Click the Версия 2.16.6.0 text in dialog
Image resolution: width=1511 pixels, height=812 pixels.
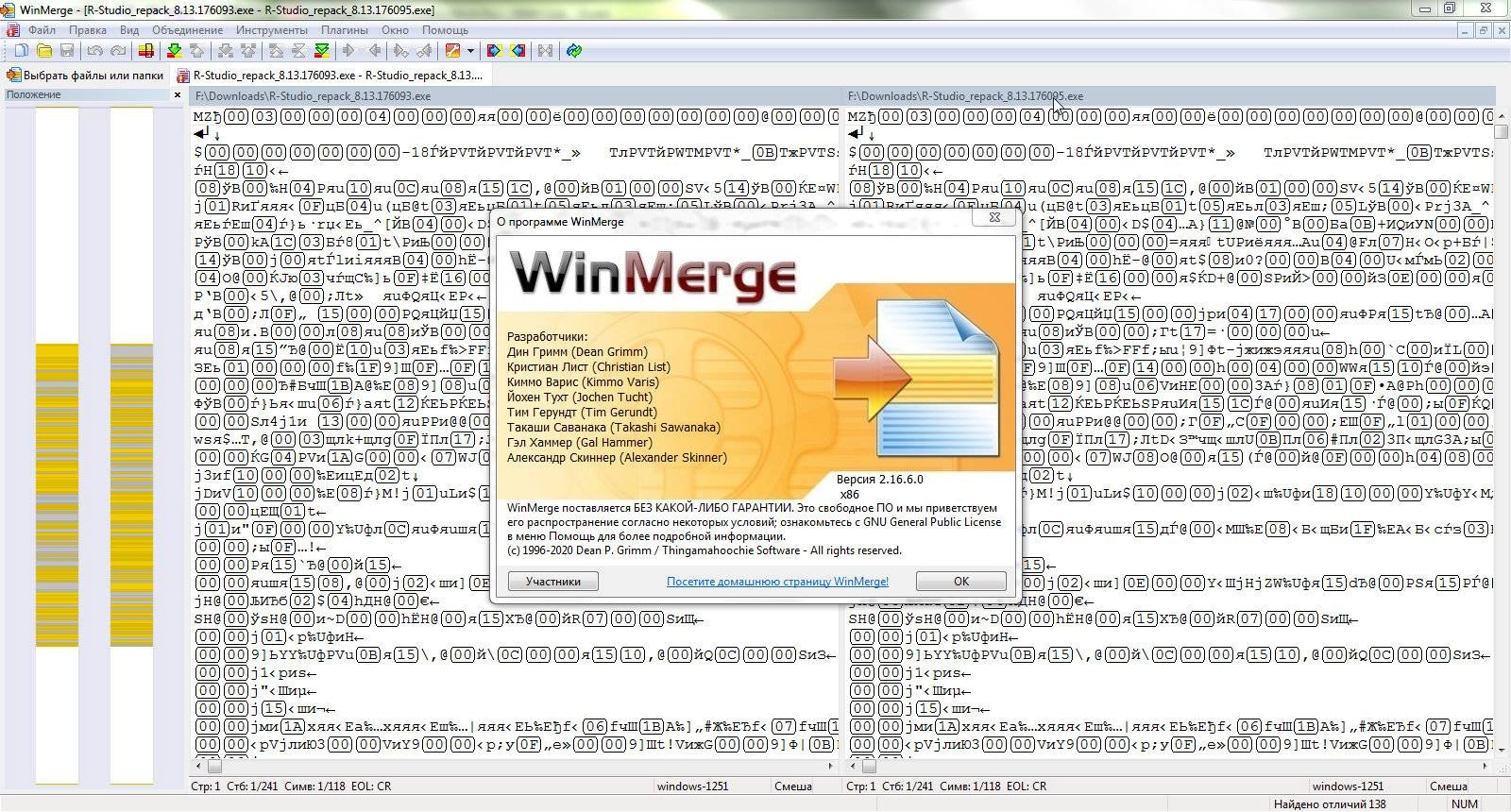[x=879, y=479]
